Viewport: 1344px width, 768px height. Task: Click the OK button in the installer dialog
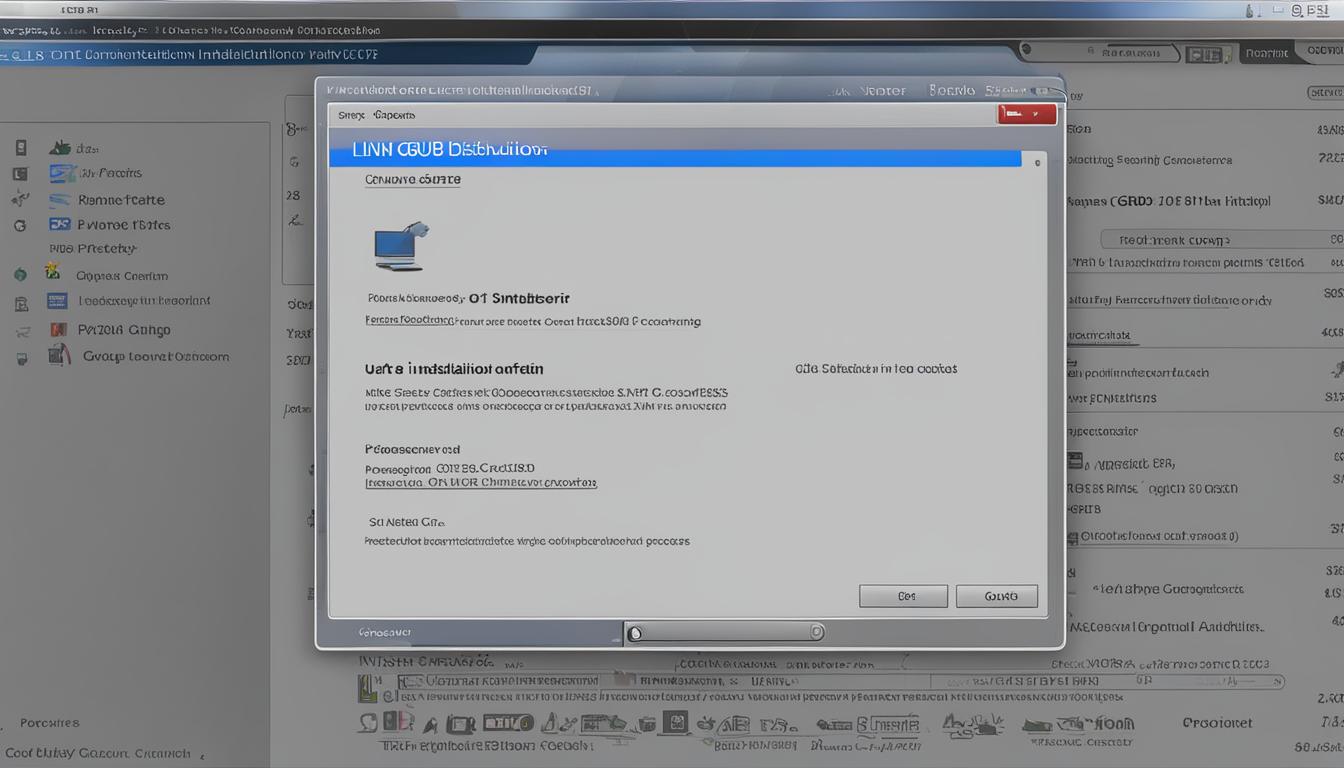click(x=903, y=595)
